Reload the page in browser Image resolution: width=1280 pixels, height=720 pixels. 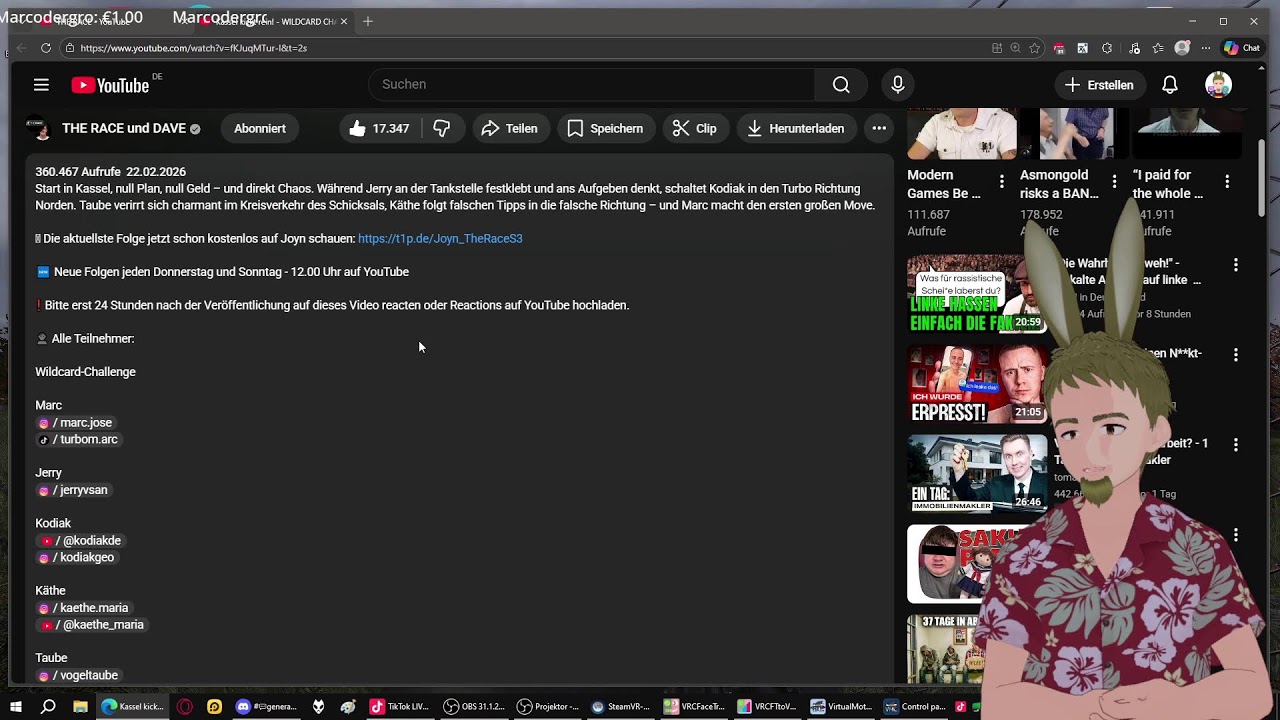pos(46,48)
